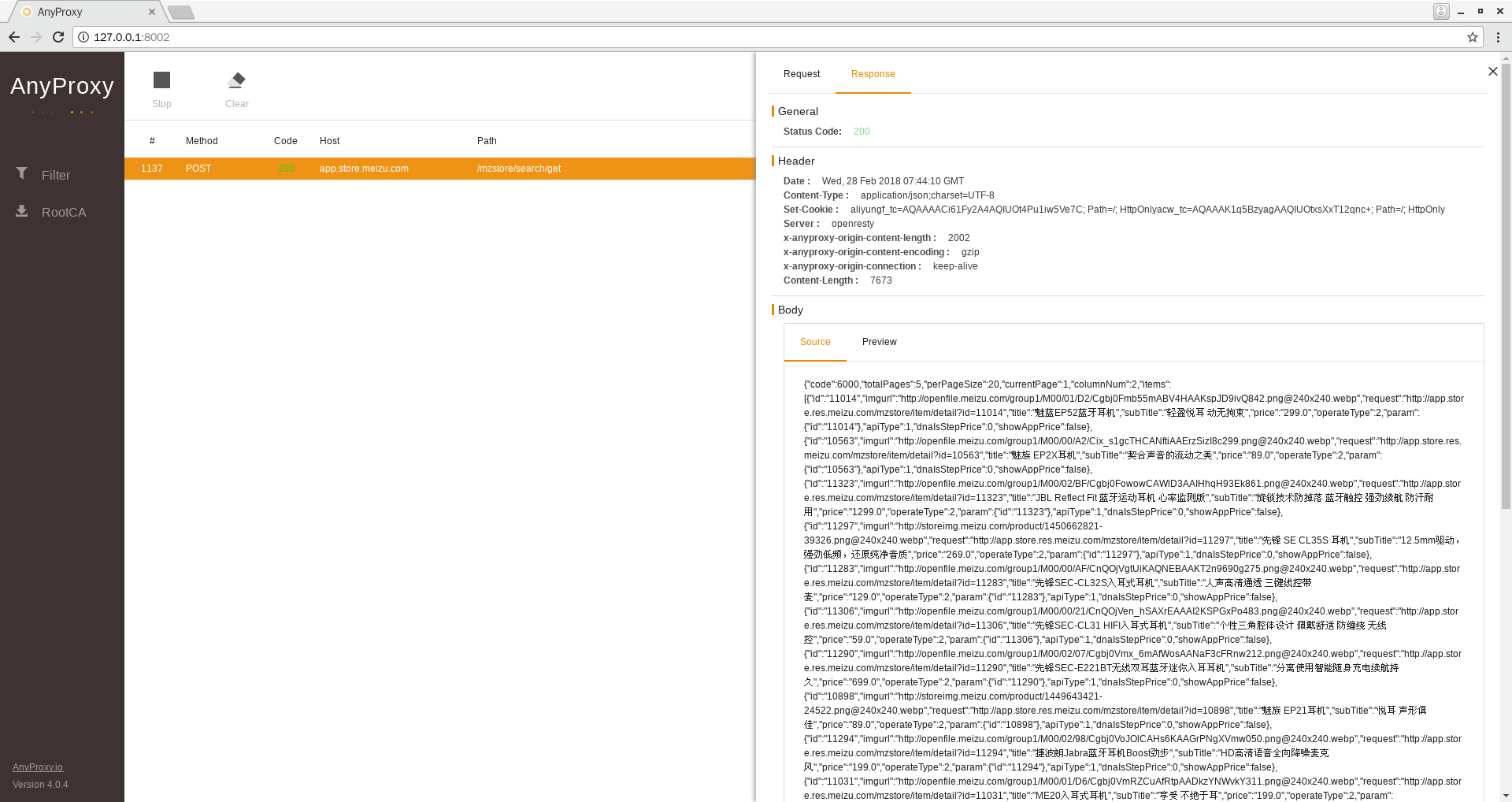Open the AnyProxy.io link
Image resolution: width=1512 pixels, height=802 pixels.
pos(38,767)
